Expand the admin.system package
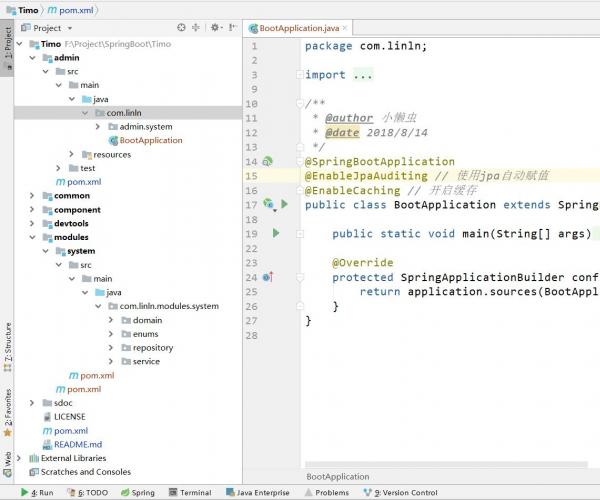 pyautogui.click(x=98, y=127)
